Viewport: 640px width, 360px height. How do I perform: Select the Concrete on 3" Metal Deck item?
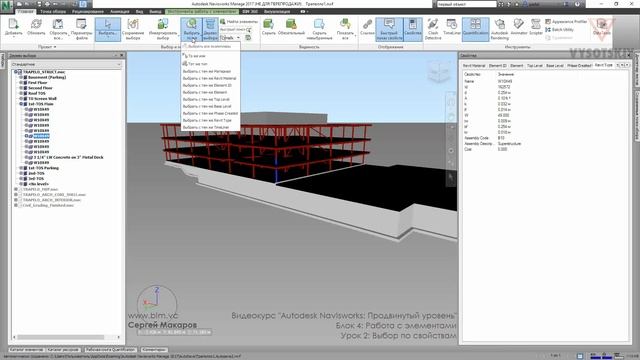[68, 157]
